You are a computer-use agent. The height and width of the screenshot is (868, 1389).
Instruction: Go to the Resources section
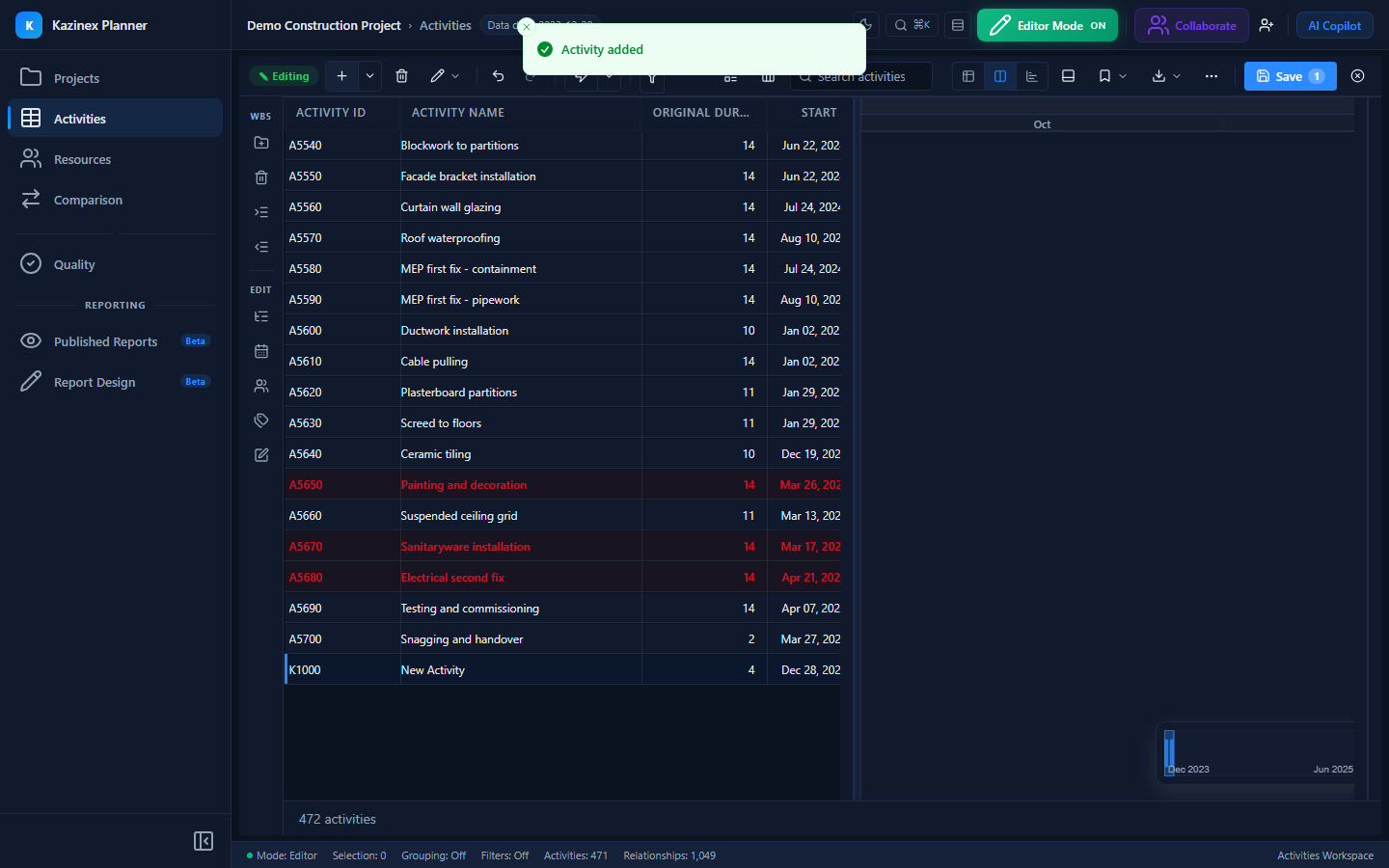click(115, 159)
